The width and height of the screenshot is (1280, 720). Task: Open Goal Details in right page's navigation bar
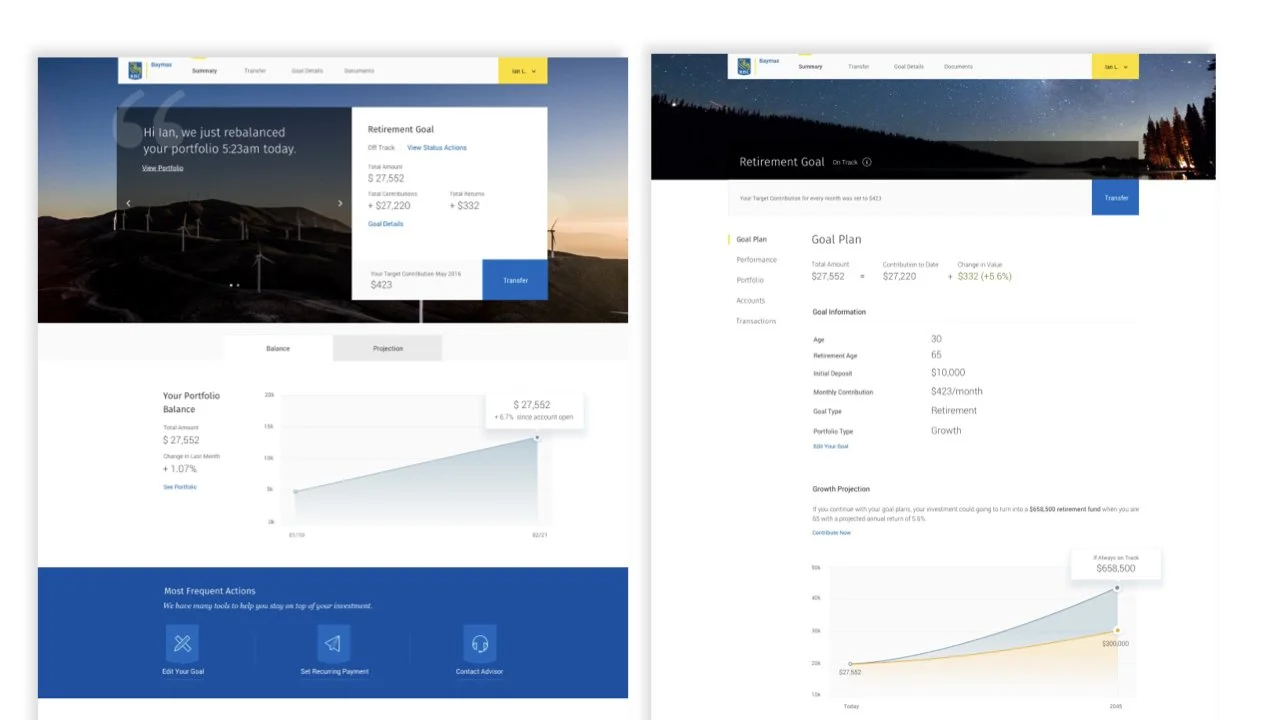click(909, 67)
